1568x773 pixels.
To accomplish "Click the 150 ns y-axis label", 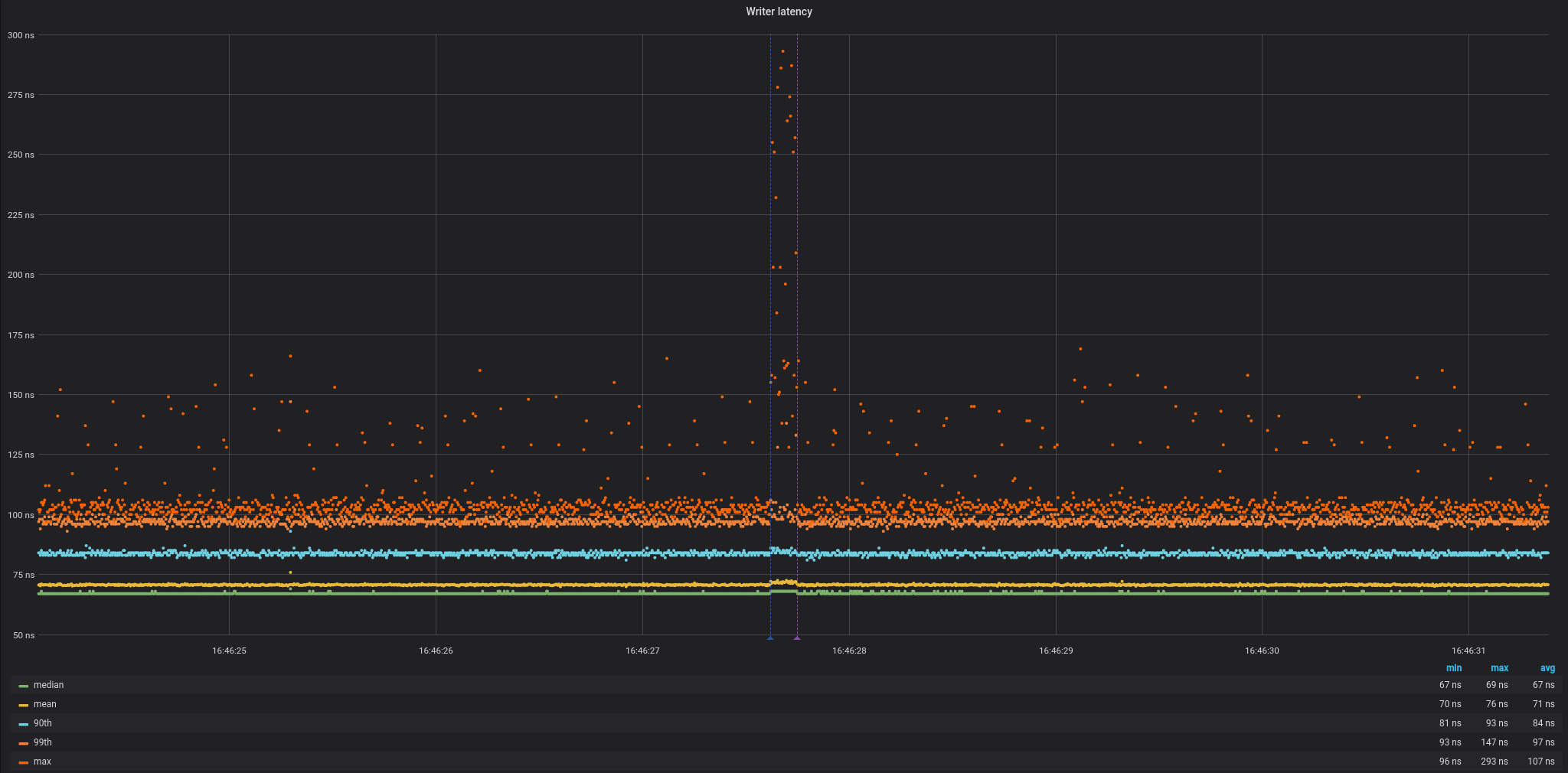I will (x=21, y=395).
